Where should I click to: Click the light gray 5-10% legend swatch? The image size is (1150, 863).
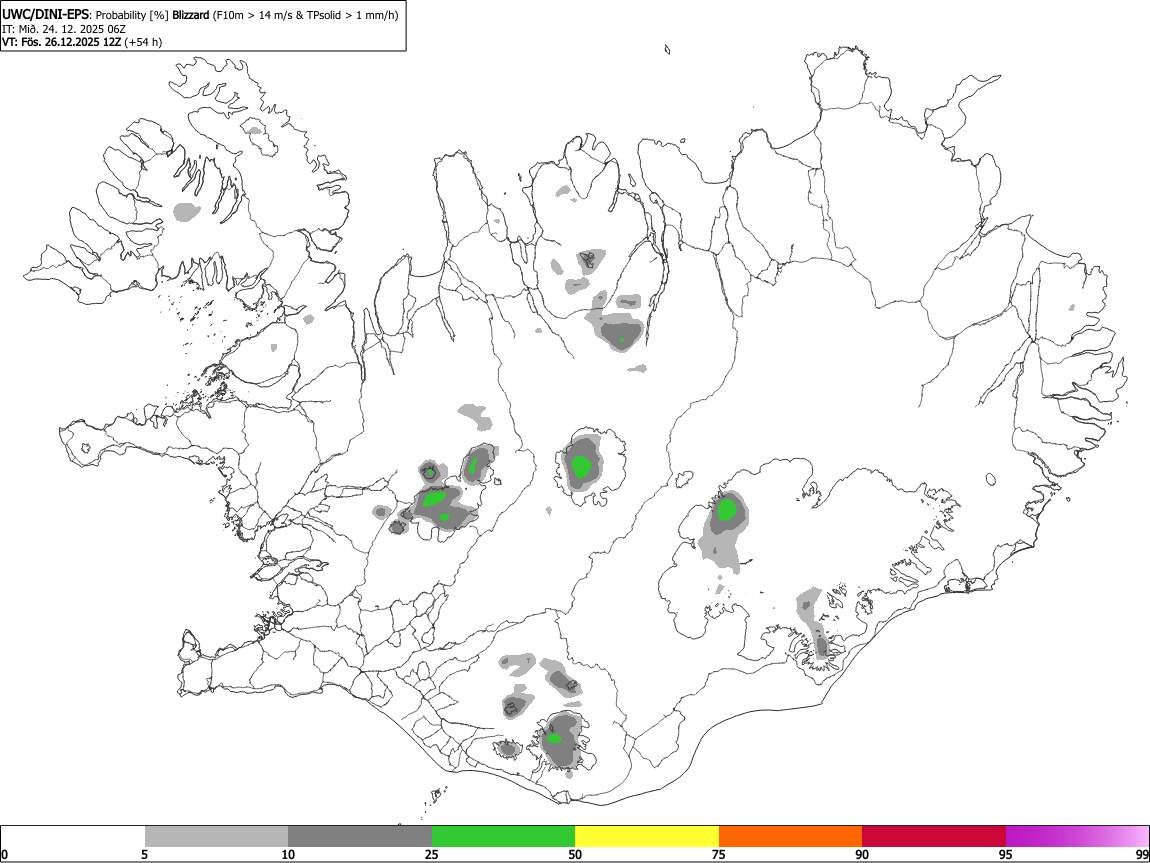coord(216,837)
